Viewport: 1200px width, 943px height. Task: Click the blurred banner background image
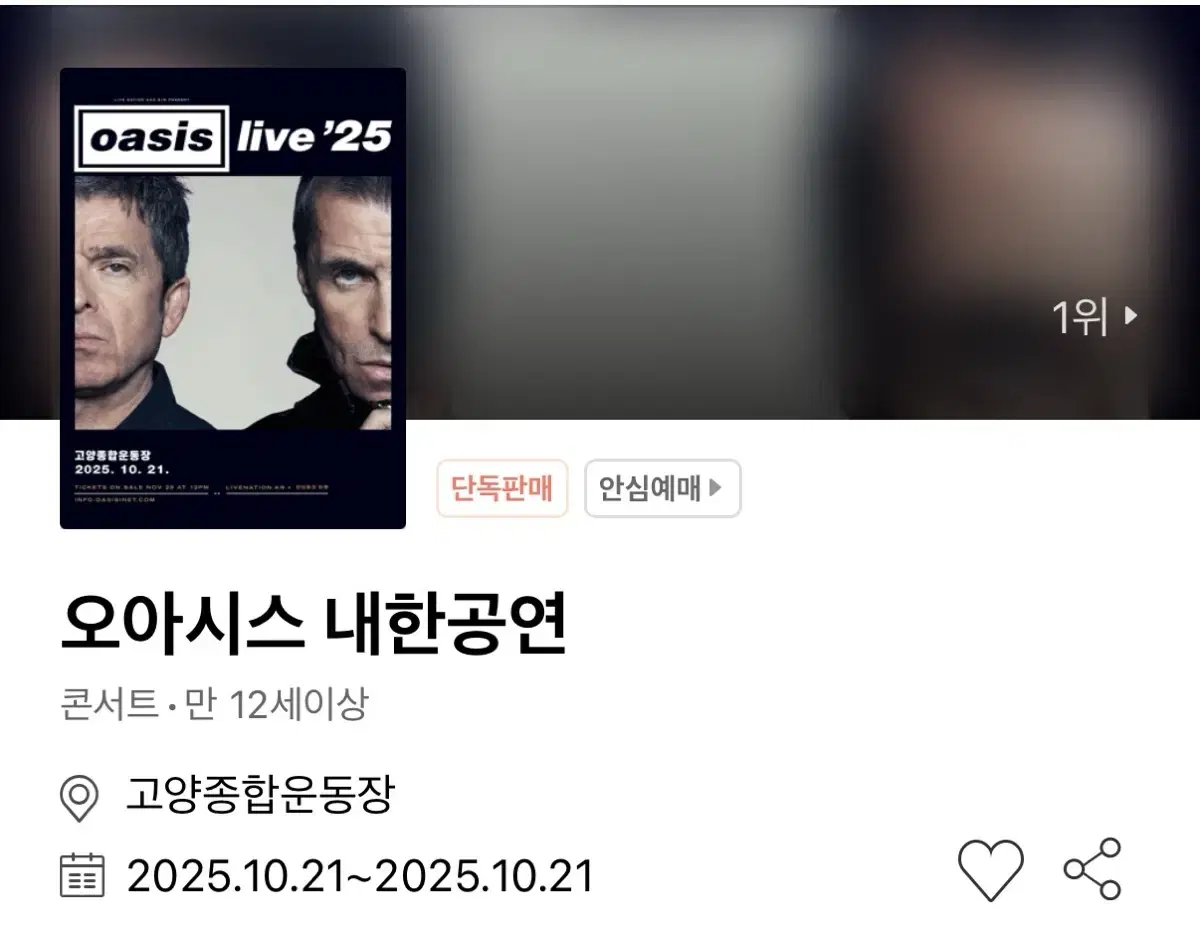click(x=800, y=210)
